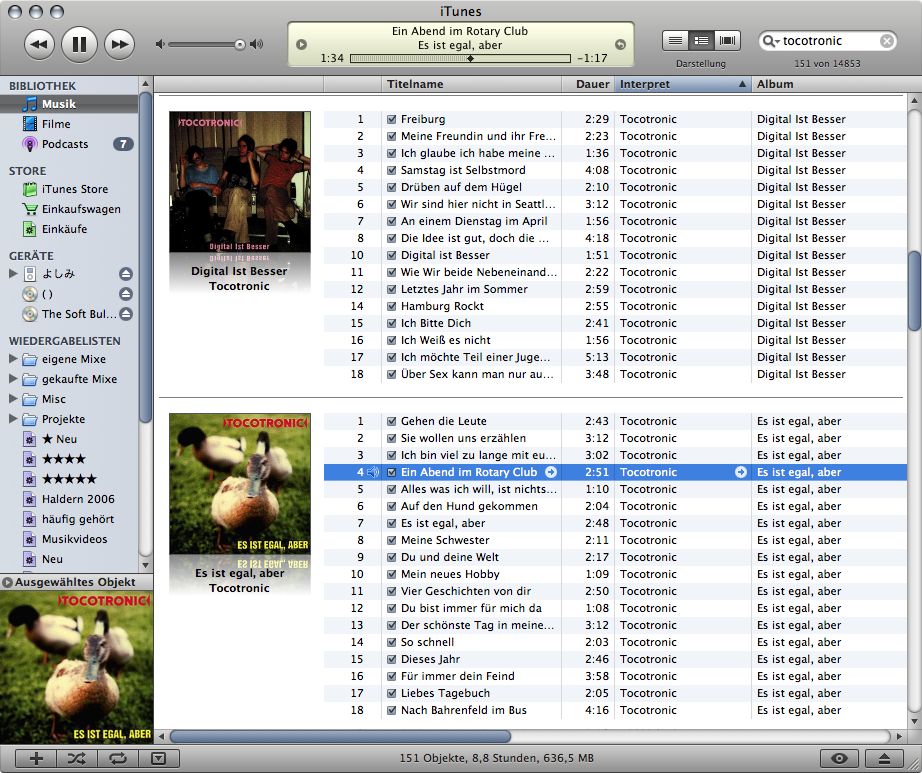Sort by the Album column header
This screenshot has height=773, width=922.
click(x=828, y=84)
